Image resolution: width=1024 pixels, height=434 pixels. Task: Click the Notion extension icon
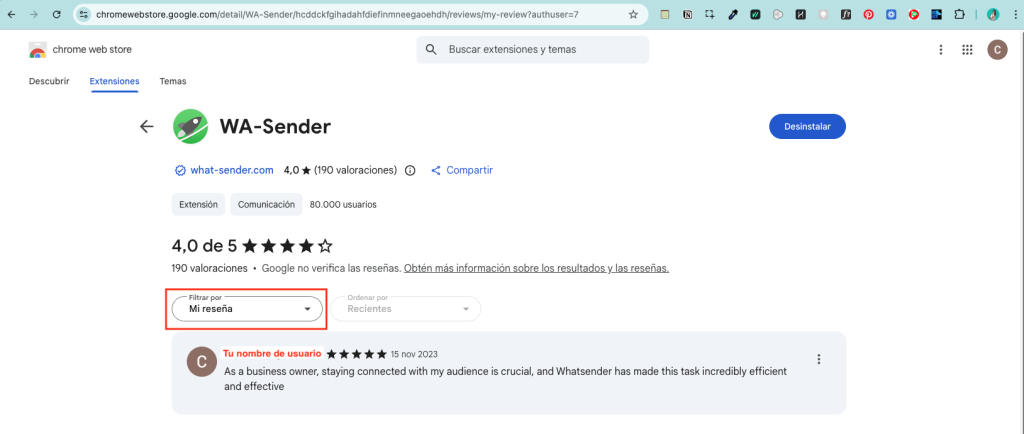(x=688, y=15)
